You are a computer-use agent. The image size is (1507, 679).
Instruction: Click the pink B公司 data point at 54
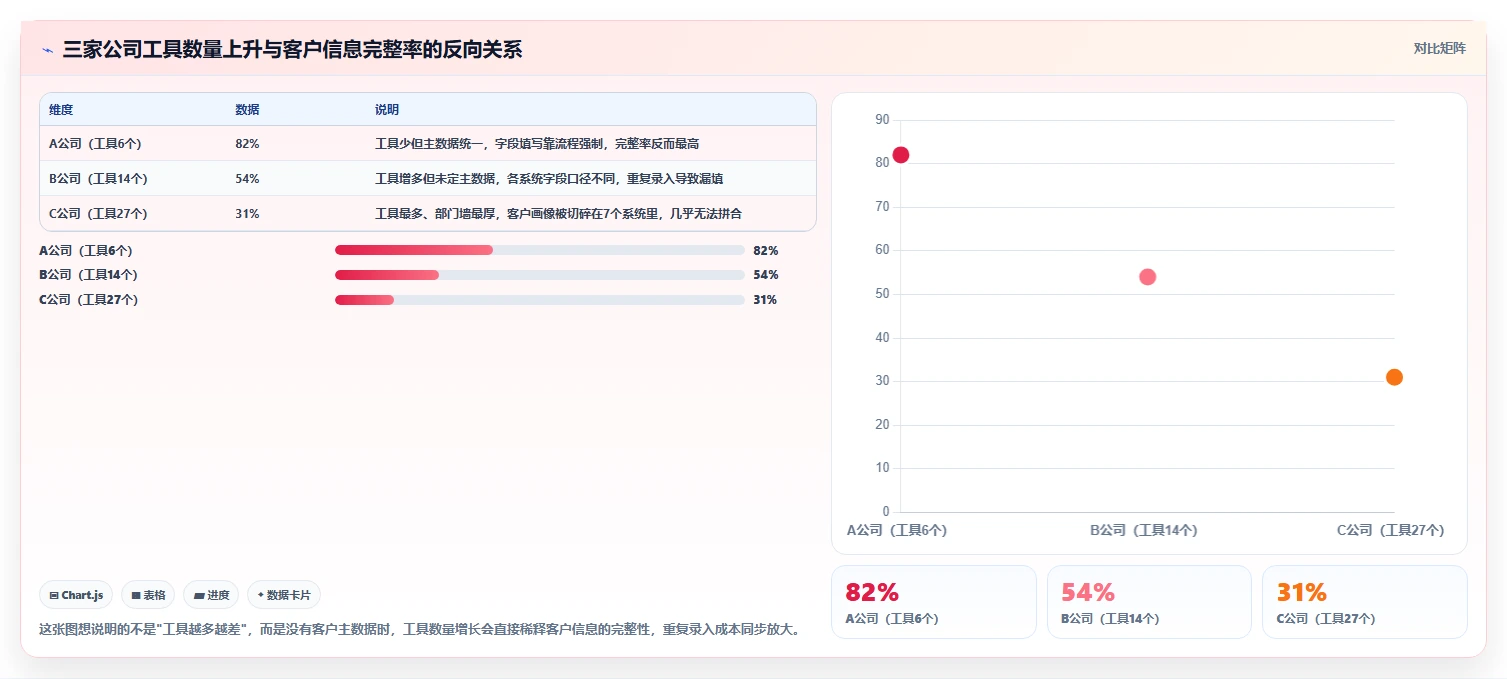click(x=1147, y=277)
